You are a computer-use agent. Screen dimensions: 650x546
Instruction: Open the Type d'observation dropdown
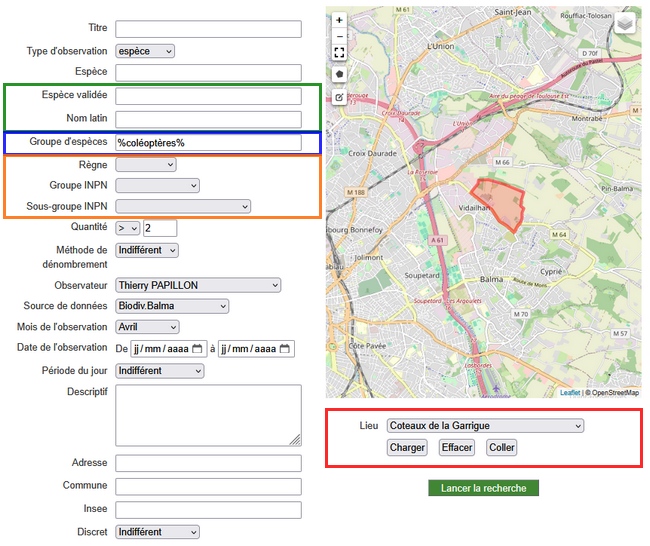click(x=145, y=51)
